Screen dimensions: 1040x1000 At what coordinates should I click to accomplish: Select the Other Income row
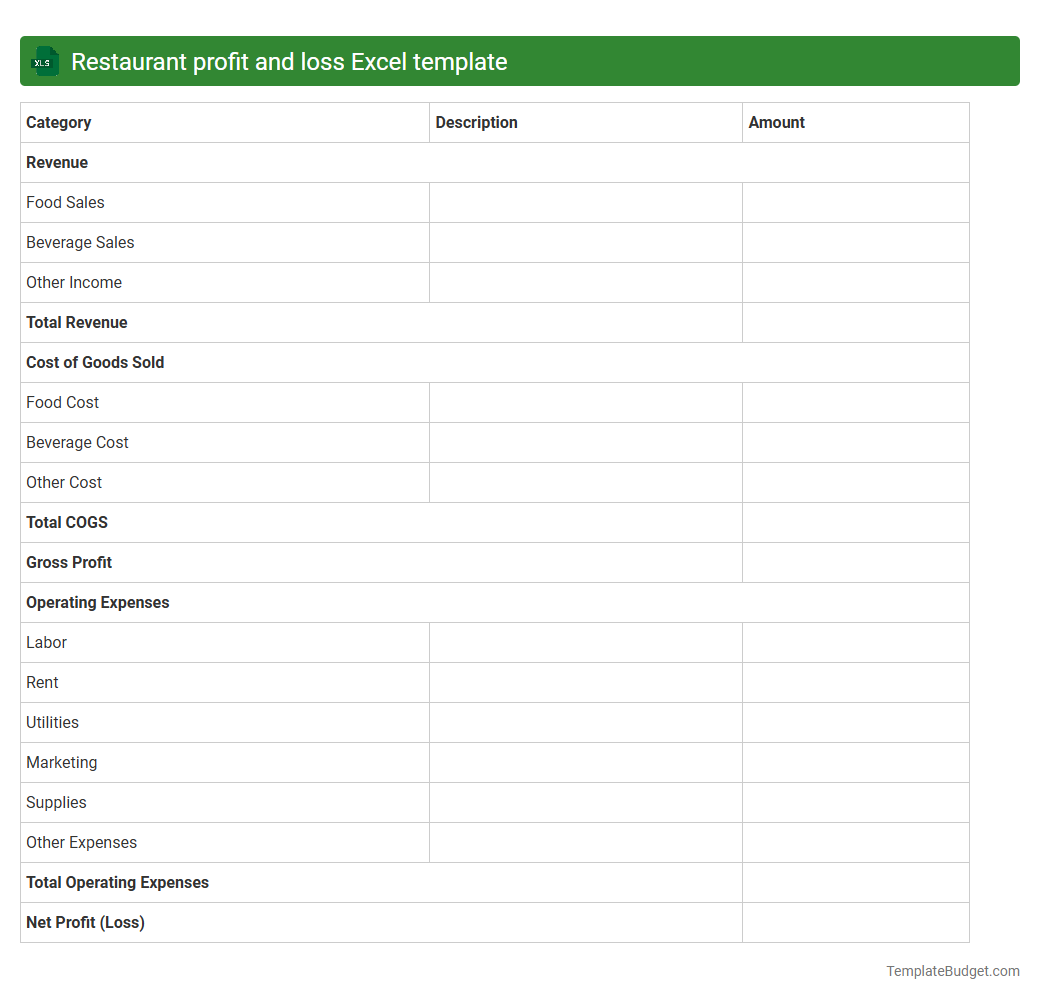pyautogui.click(x=74, y=282)
